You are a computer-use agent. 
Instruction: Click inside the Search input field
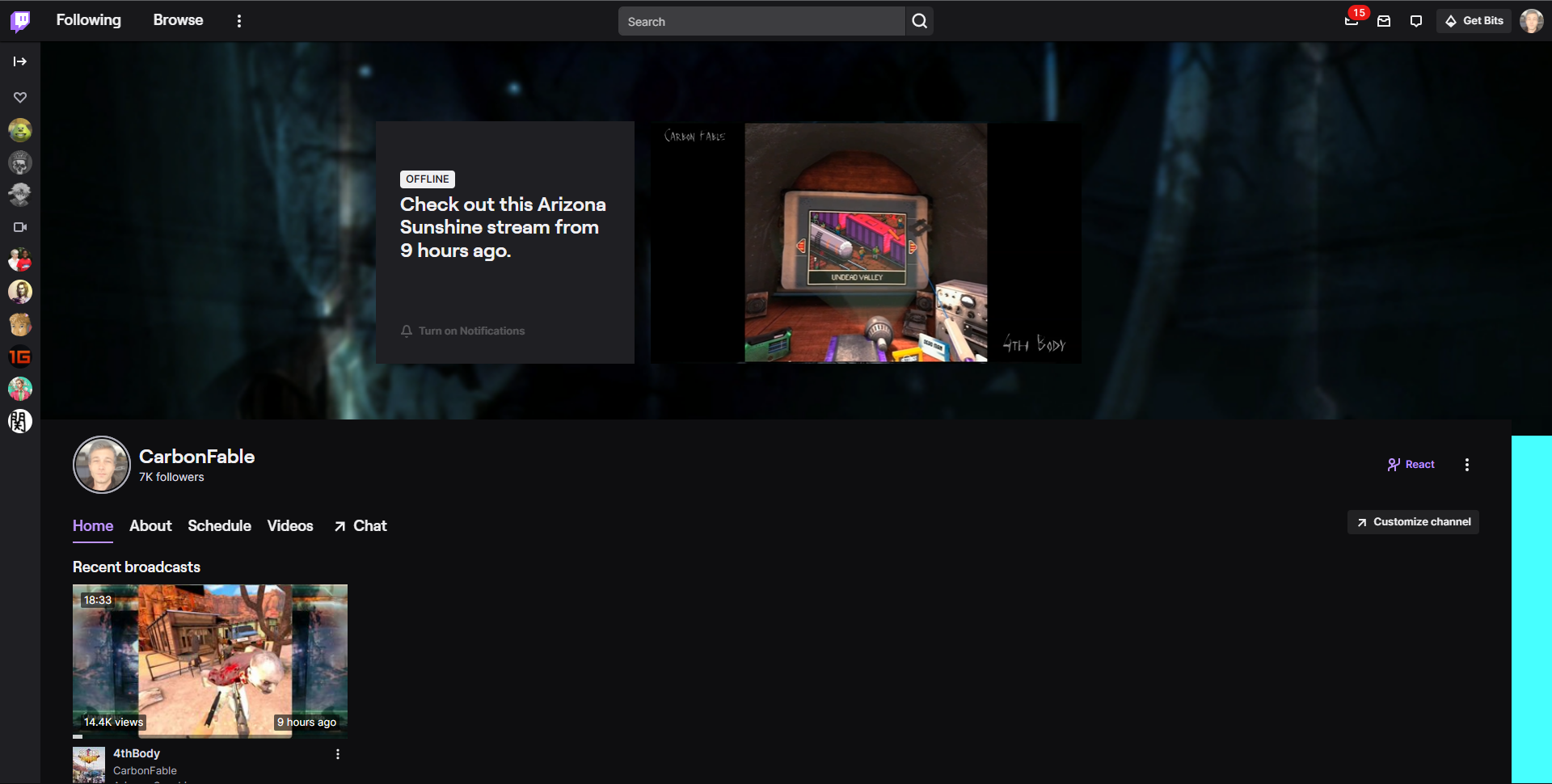tap(760, 22)
